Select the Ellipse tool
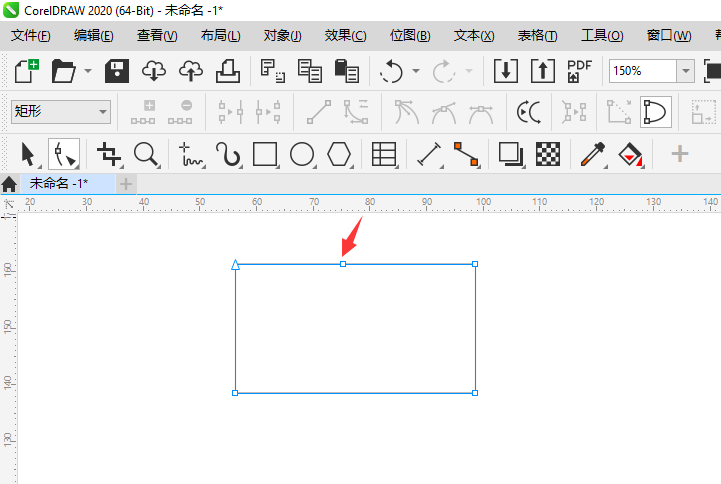Viewport: 721px width, 484px height. [x=302, y=154]
